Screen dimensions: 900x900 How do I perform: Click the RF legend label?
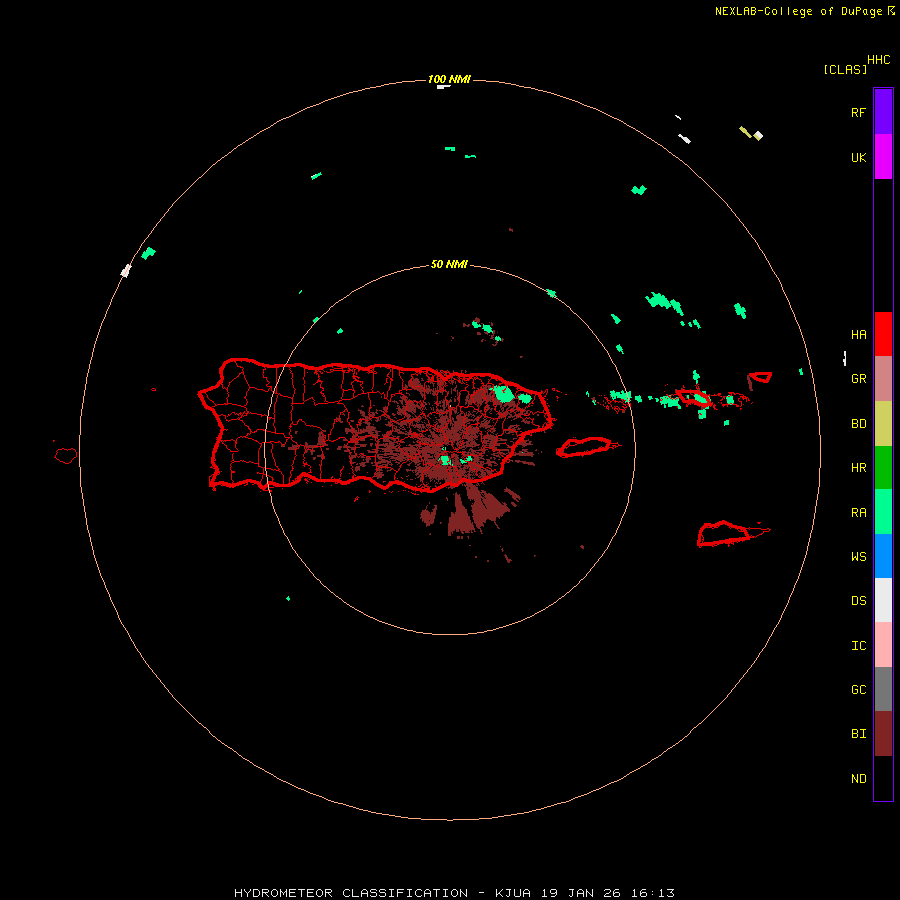858,112
